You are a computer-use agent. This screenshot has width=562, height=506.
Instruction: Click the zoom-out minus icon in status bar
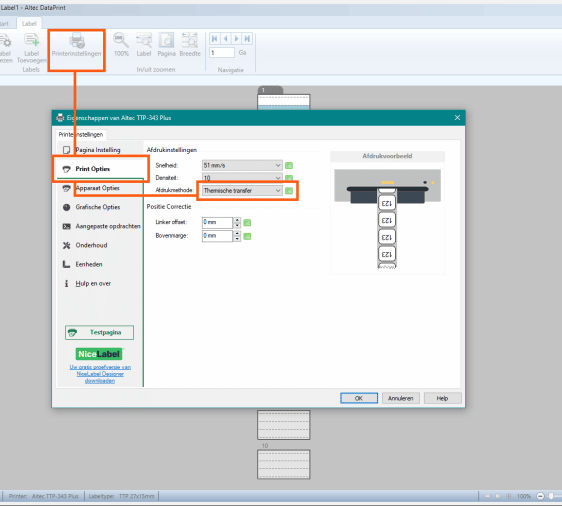(x=540, y=496)
